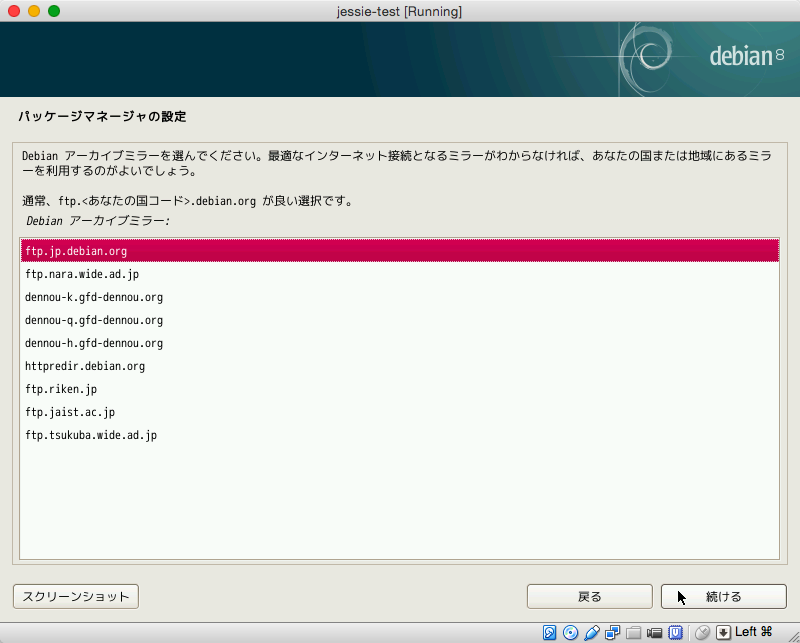Open the USB devices status icon

click(591, 632)
